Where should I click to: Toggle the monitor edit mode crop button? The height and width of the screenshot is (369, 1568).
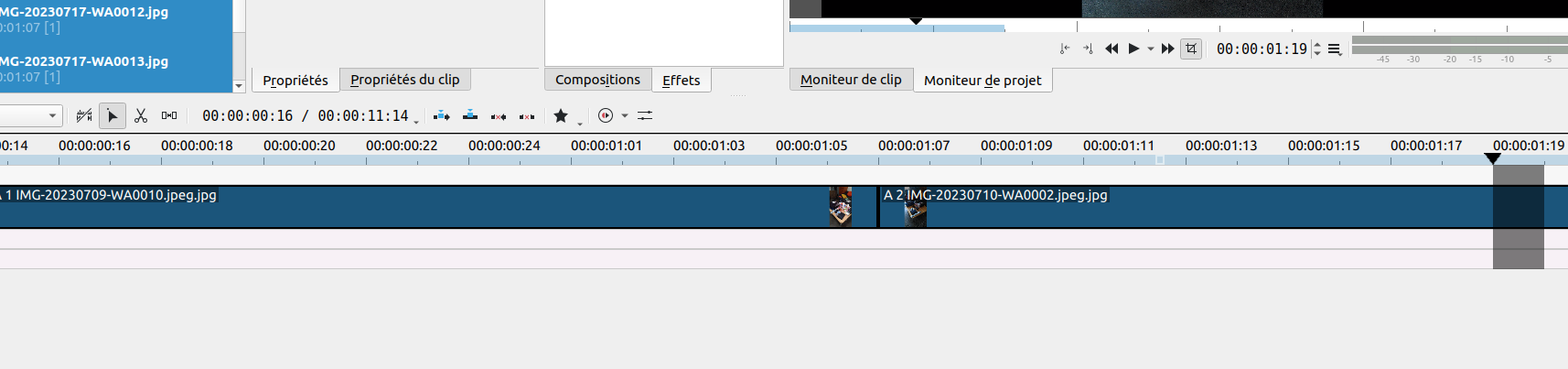point(1191,49)
